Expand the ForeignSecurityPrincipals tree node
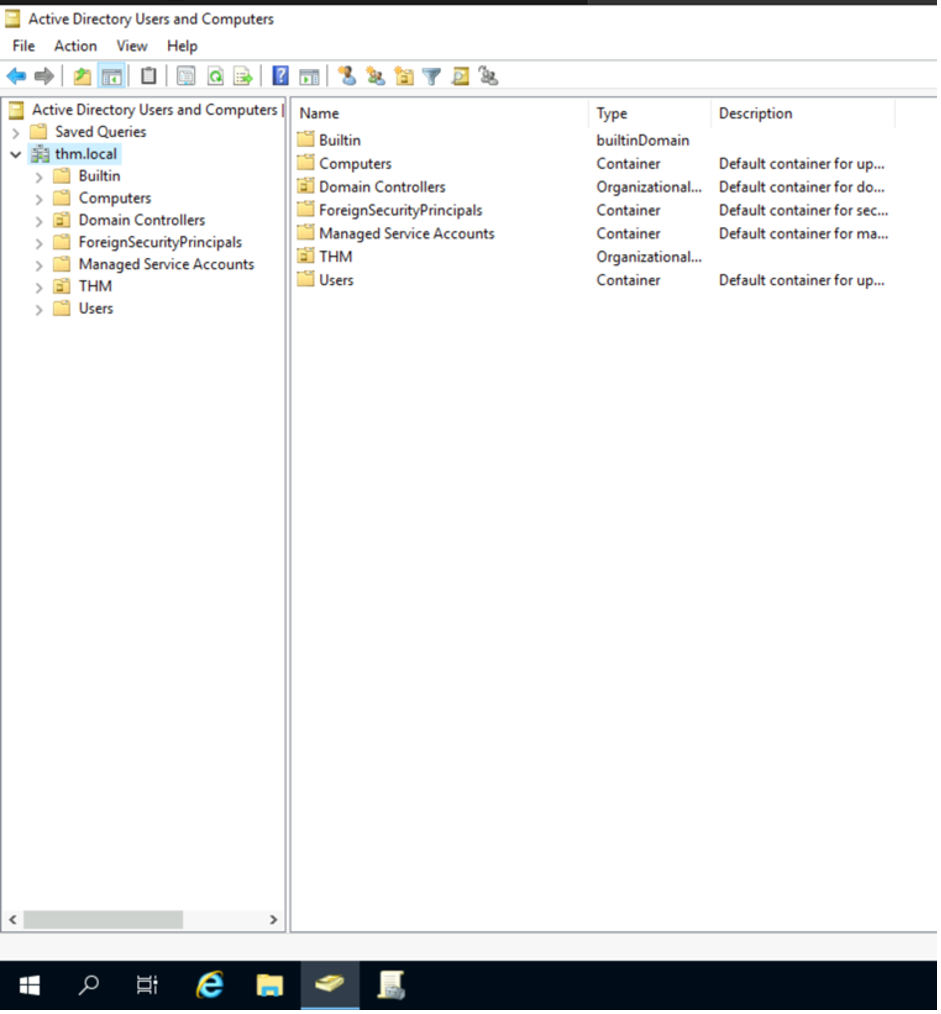The height and width of the screenshot is (1014, 941). 39,244
